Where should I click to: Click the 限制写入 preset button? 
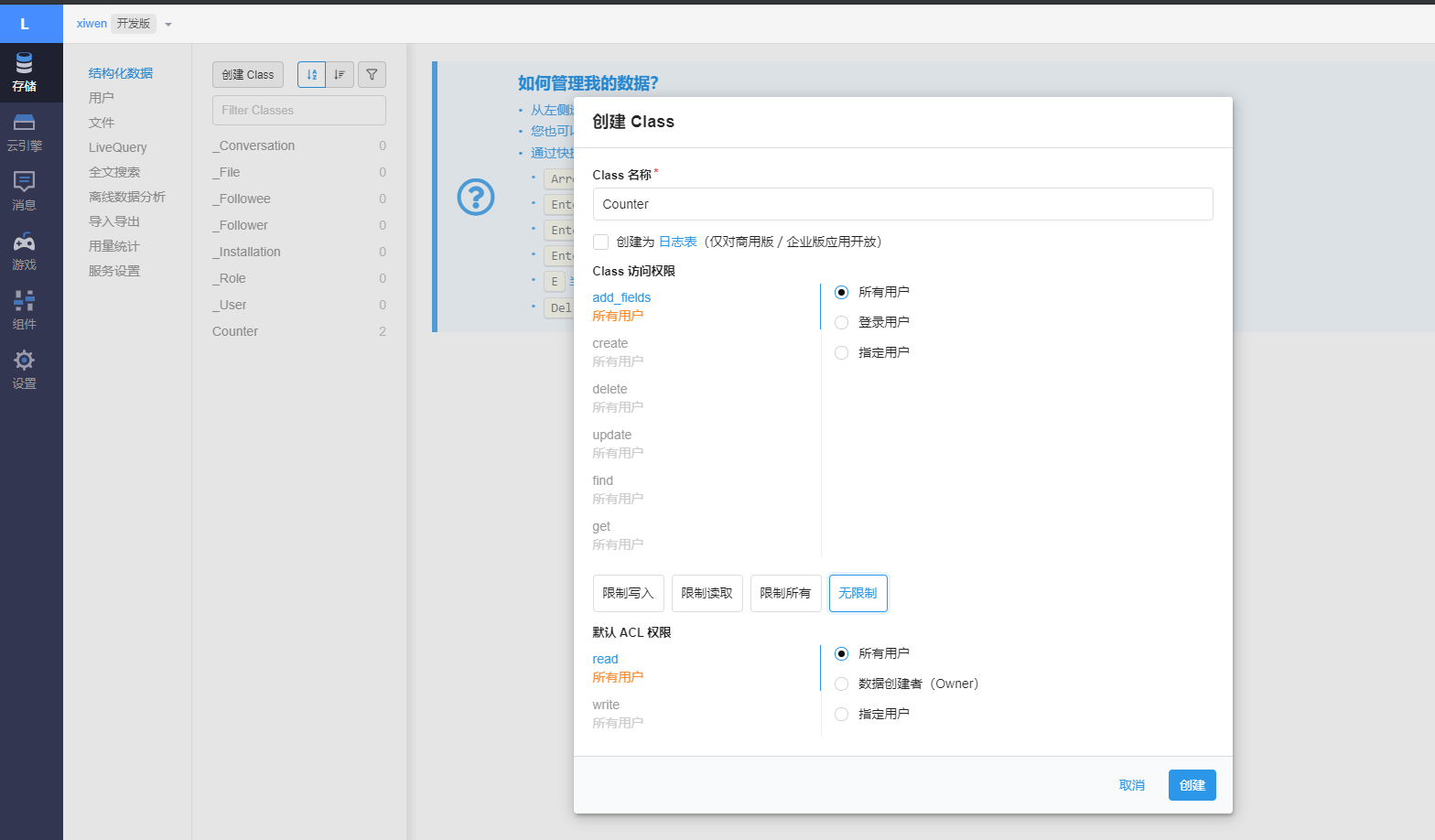628,593
